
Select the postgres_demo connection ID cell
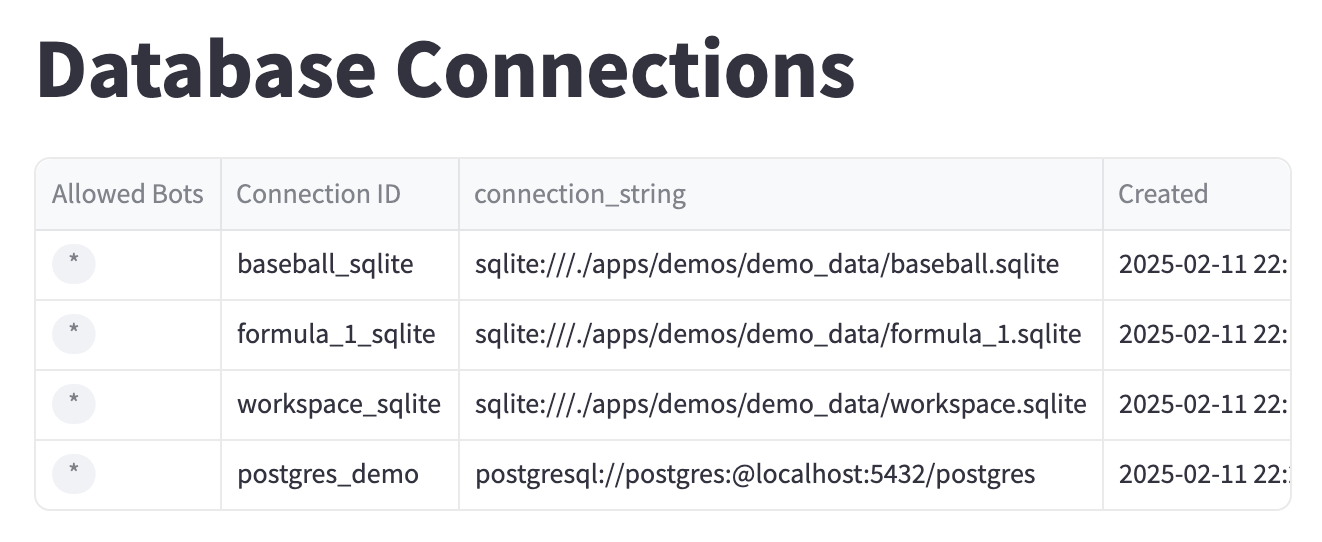[x=340, y=474]
